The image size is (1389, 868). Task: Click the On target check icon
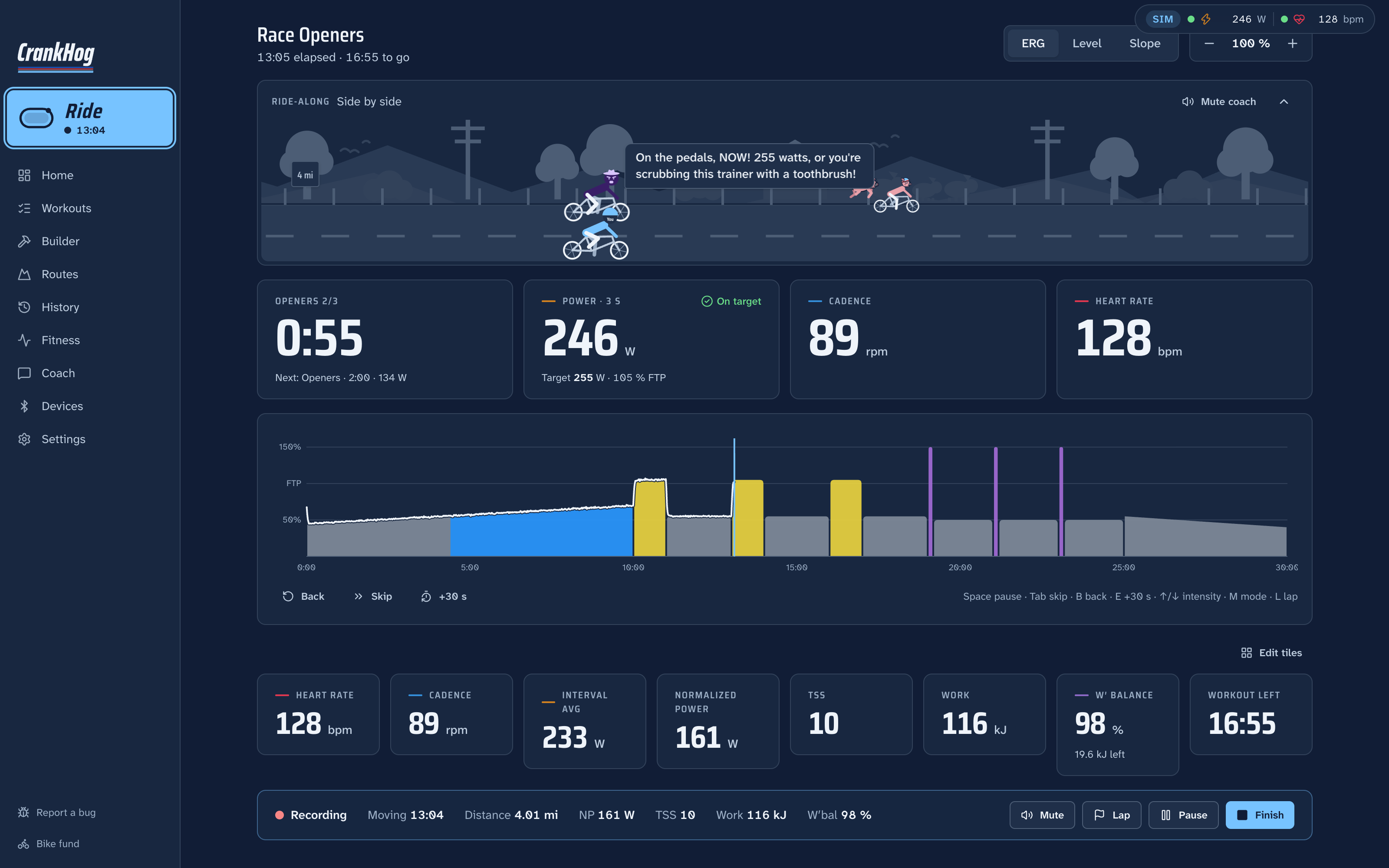(707, 301)
